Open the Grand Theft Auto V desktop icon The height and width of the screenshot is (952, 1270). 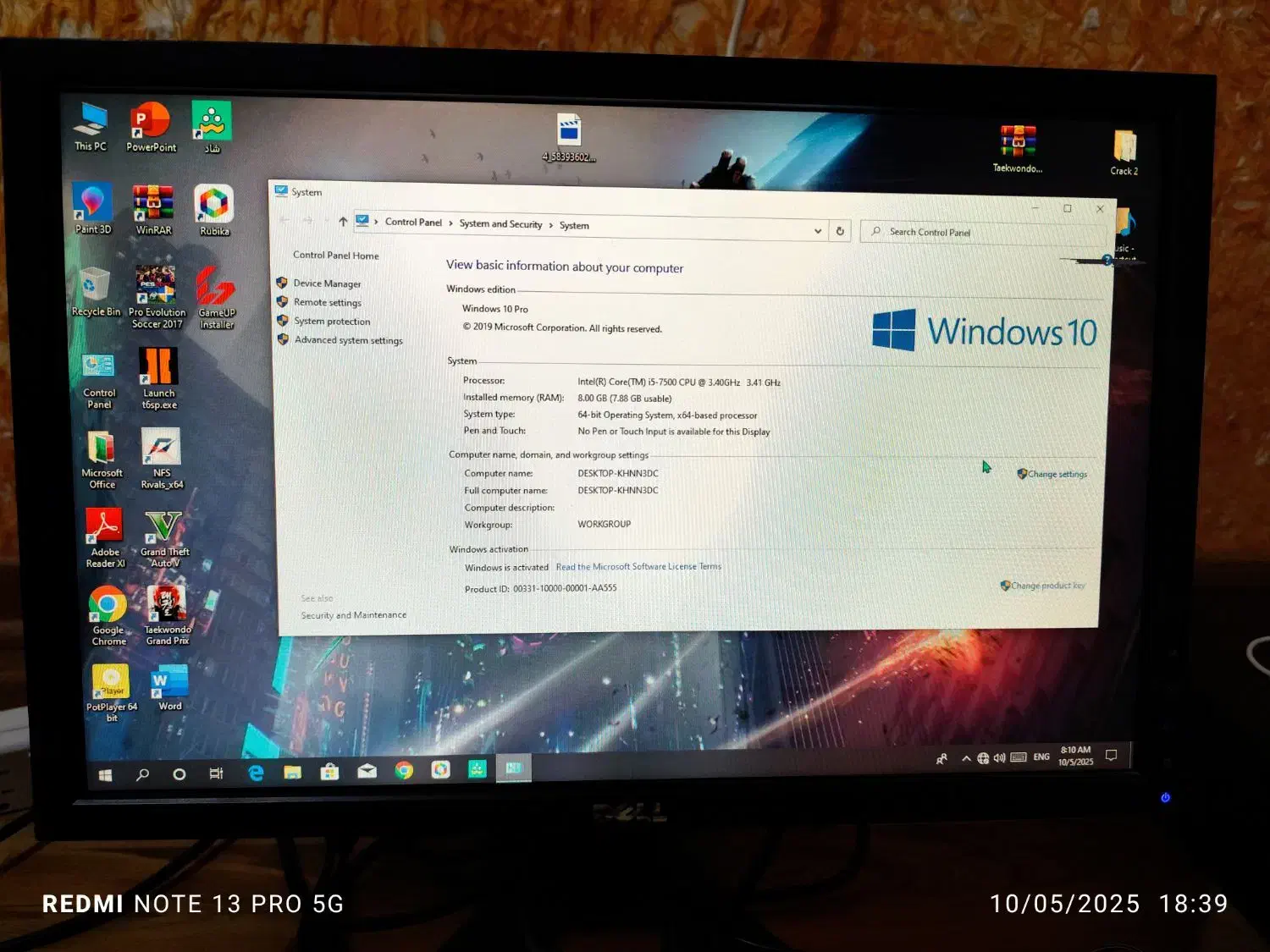point(163,537)
